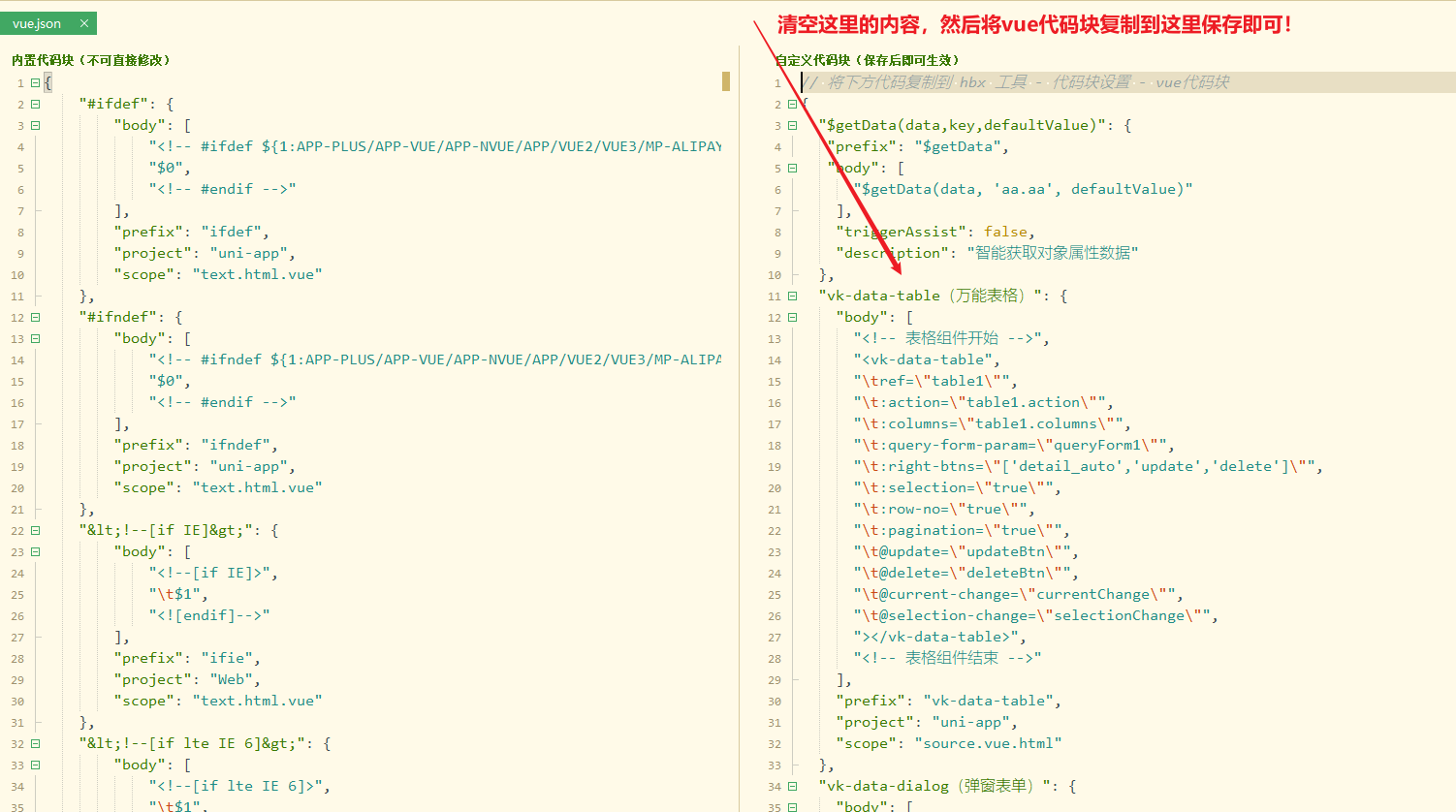This screenshot has width=1456, height=812.
Task: Click the ":pagination=\"true\"" line
Action: [962, 530]
